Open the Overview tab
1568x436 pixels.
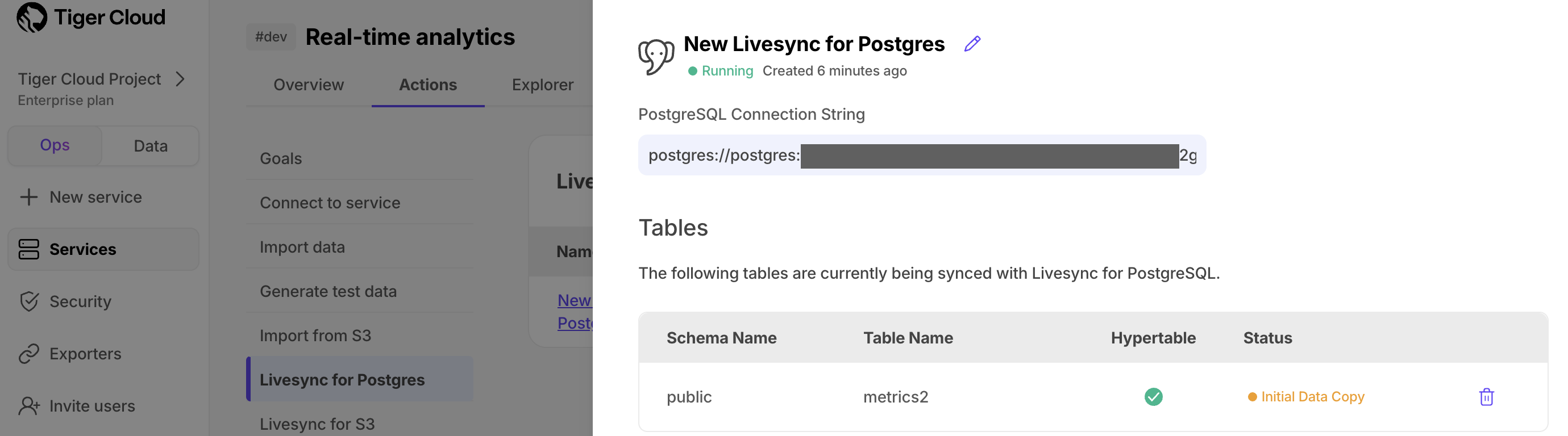[x=309, y=85]
